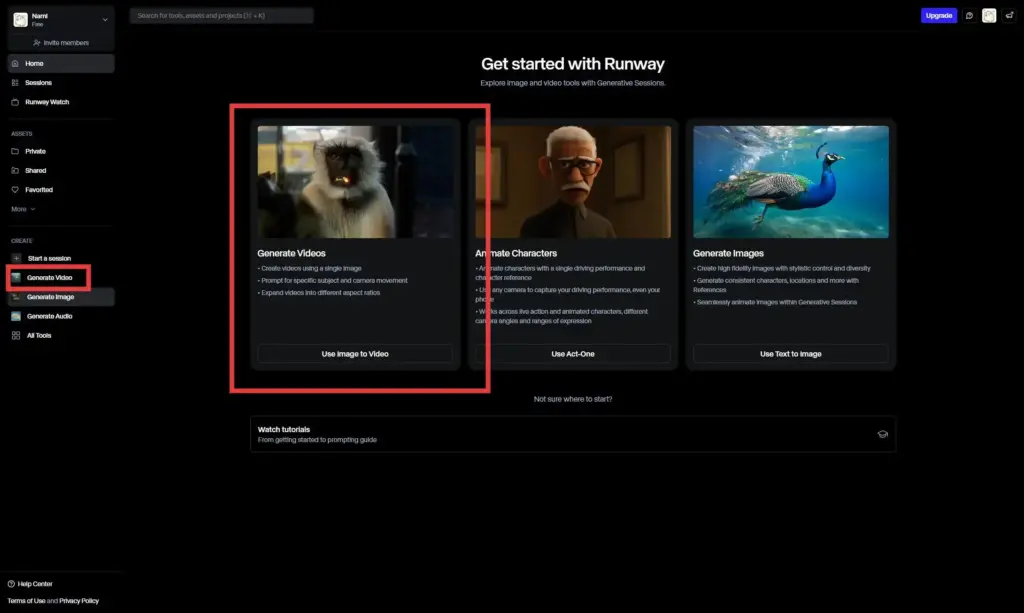Viewport: 1024px width, 613px height.
Task: Click the Generate Video thumbnail icon
Action: [16, 277]
